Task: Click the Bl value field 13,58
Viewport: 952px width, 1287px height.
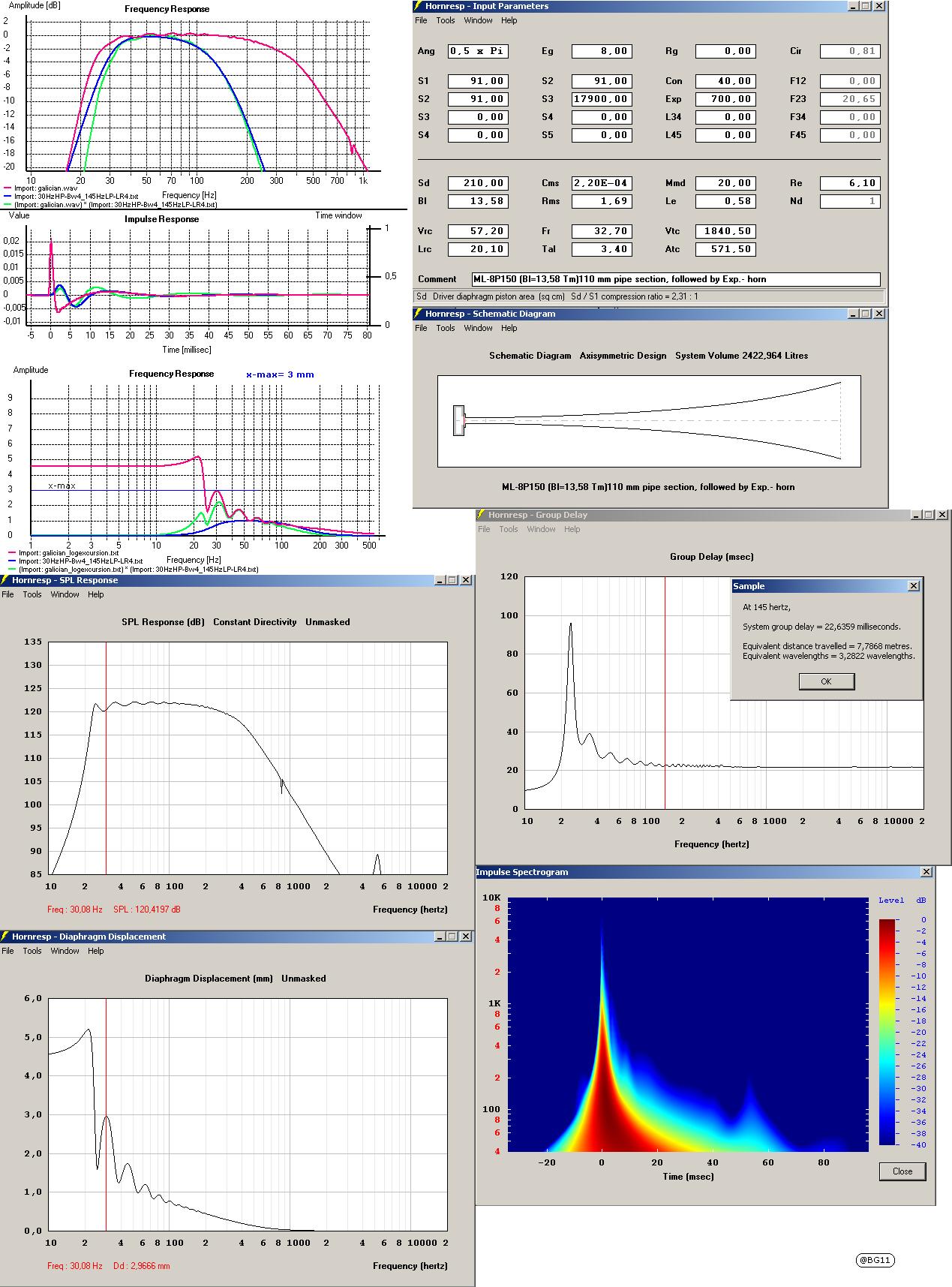Action: 478,201
